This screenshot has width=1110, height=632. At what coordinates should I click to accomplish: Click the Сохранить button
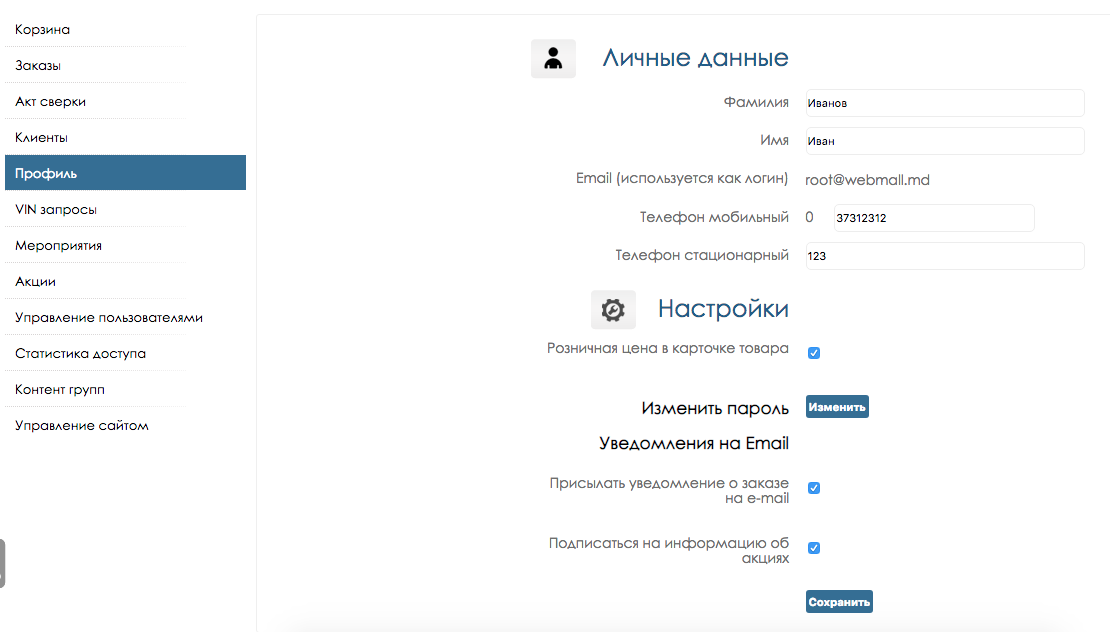(839, 602)
